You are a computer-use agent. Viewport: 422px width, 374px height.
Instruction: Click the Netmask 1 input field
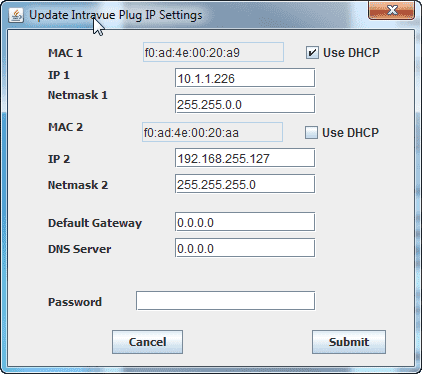245,104
